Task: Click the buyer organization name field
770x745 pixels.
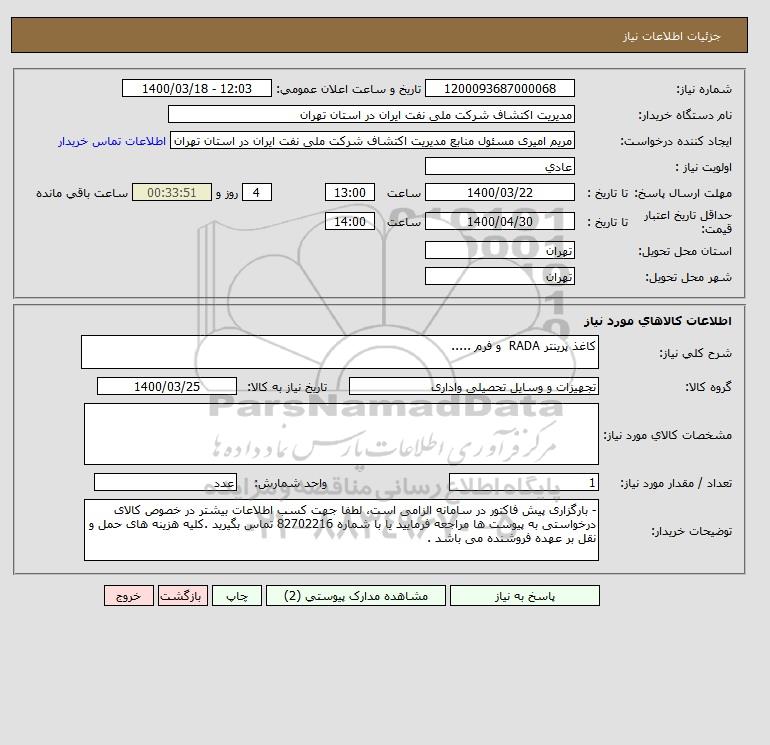Action: click(371, 114)
